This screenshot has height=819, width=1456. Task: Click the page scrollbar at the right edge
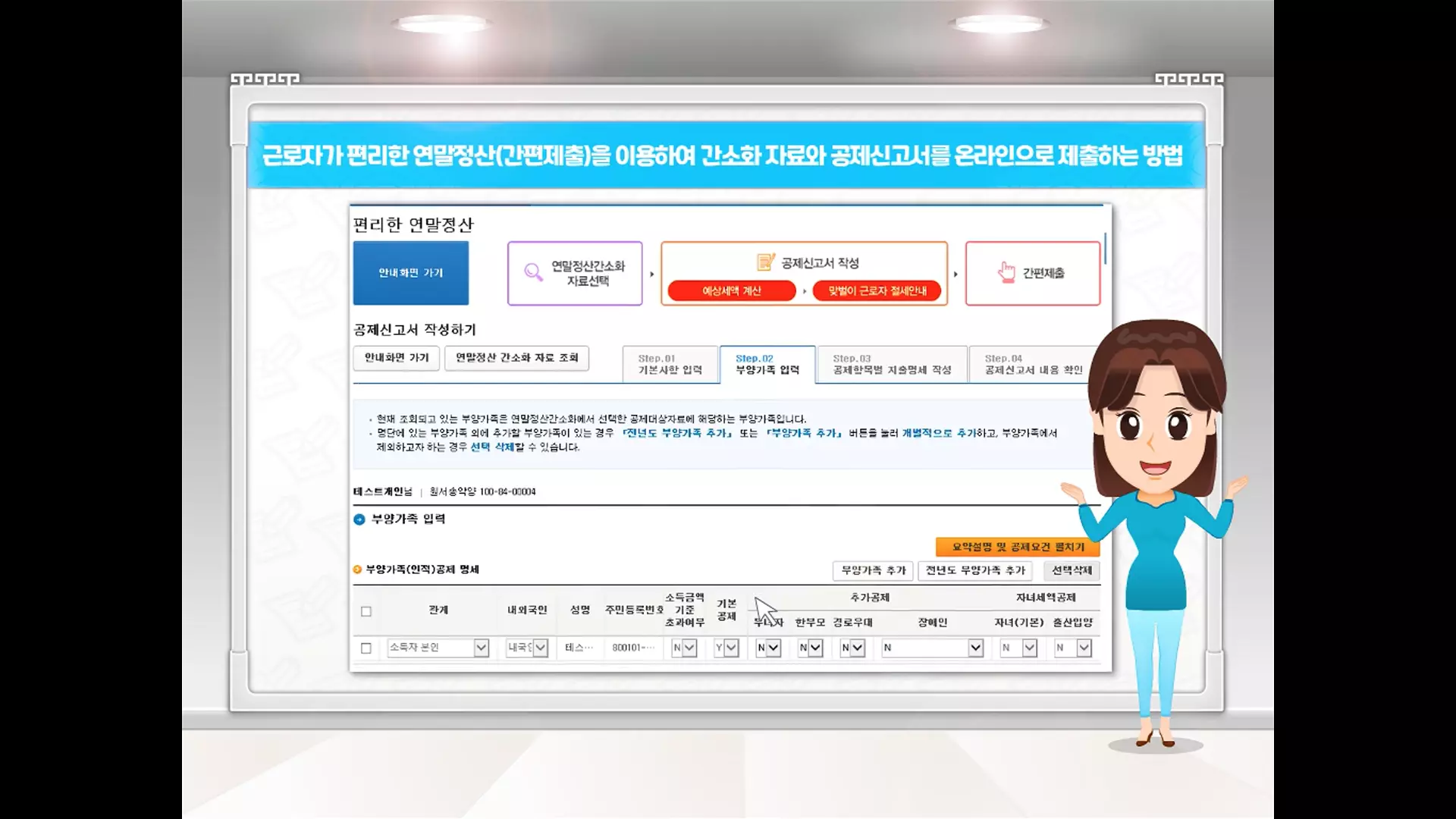click(x=1106, y=249)
